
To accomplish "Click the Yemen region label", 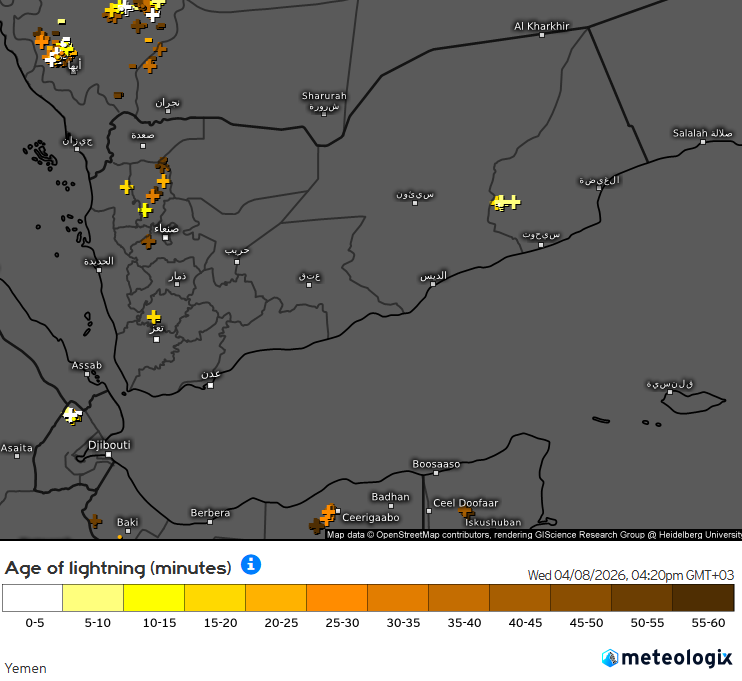I will click(x=26, y=668).
